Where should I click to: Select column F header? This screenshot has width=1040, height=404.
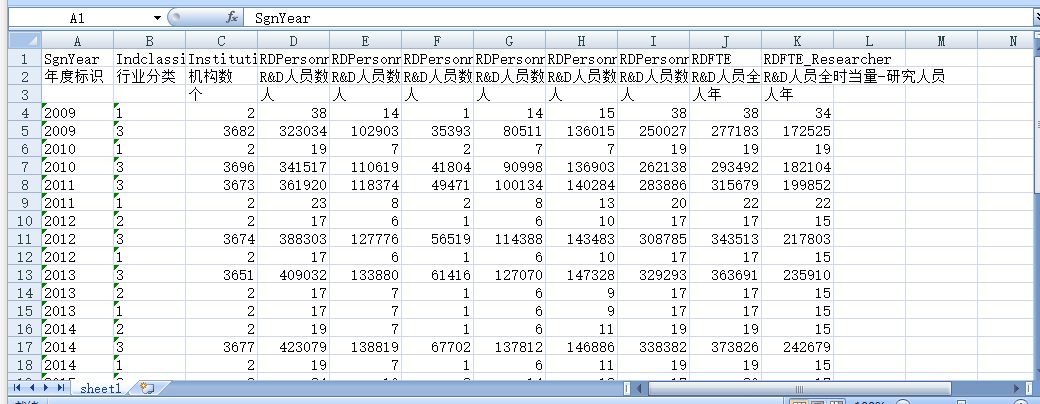[437, 41]
